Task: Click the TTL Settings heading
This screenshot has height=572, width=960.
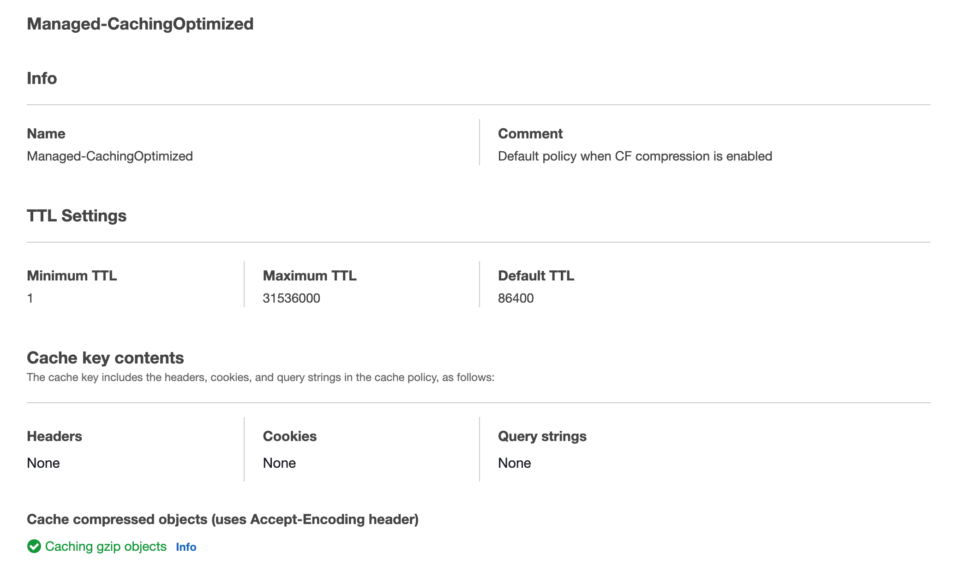Action: click(x=77, y=216)
